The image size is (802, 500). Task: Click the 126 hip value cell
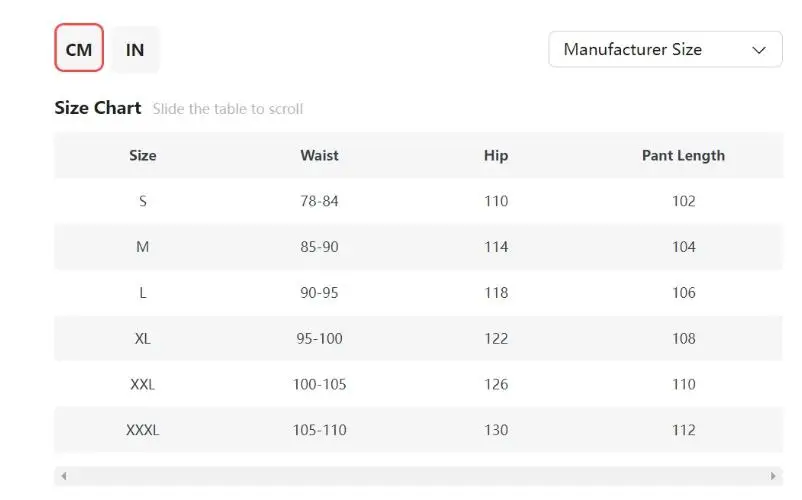496,384
